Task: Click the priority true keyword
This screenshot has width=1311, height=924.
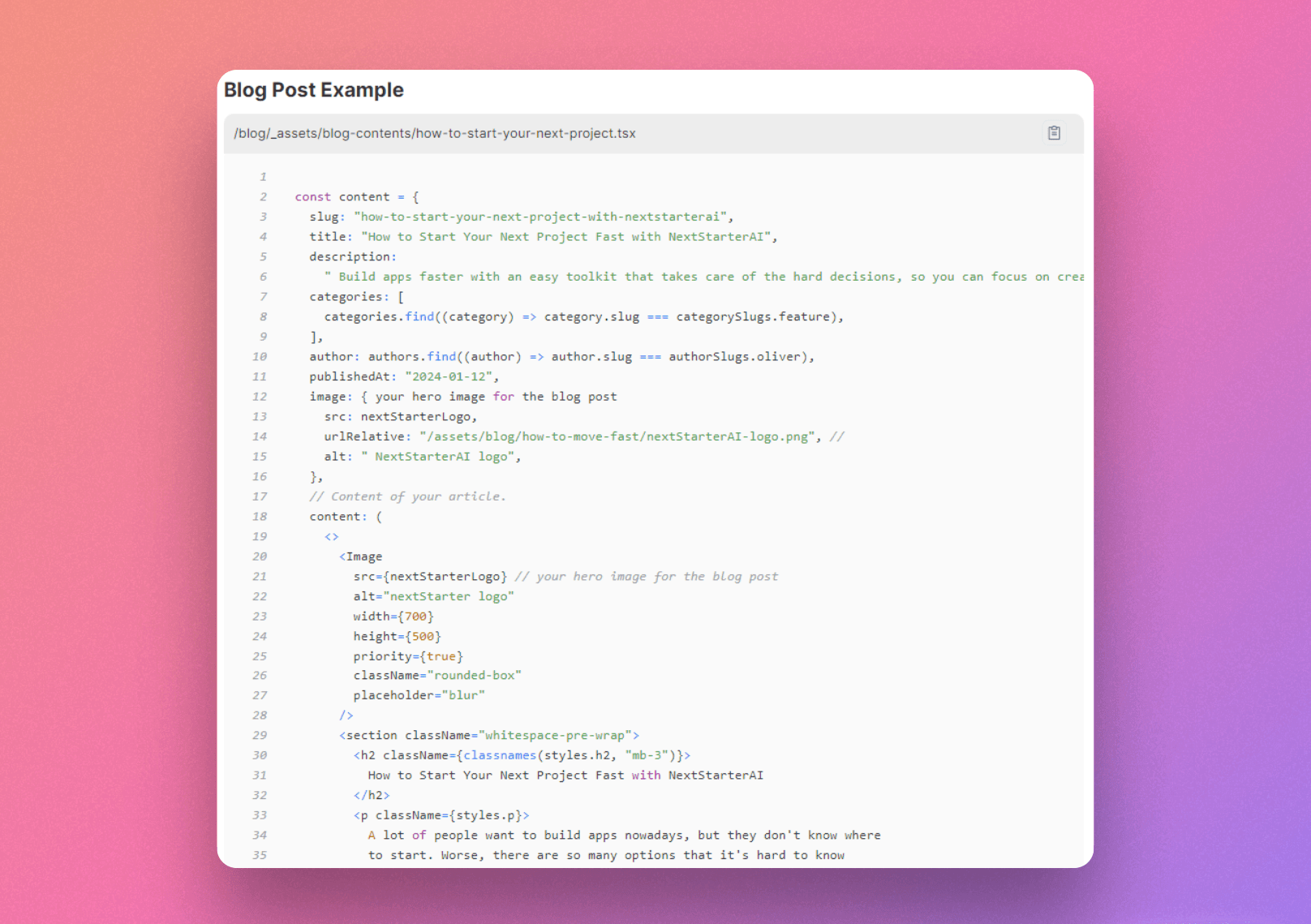Action: click(441, 655)
